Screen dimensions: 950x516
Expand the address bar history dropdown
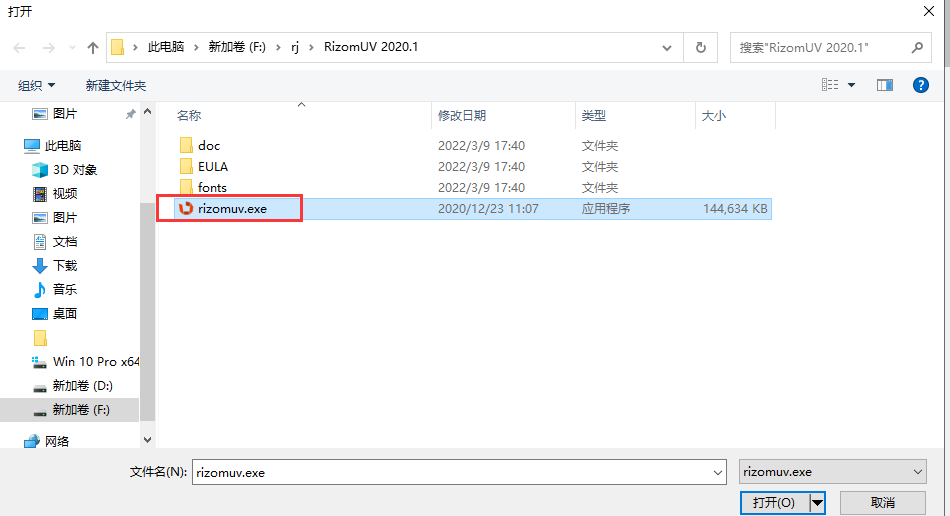667,48
